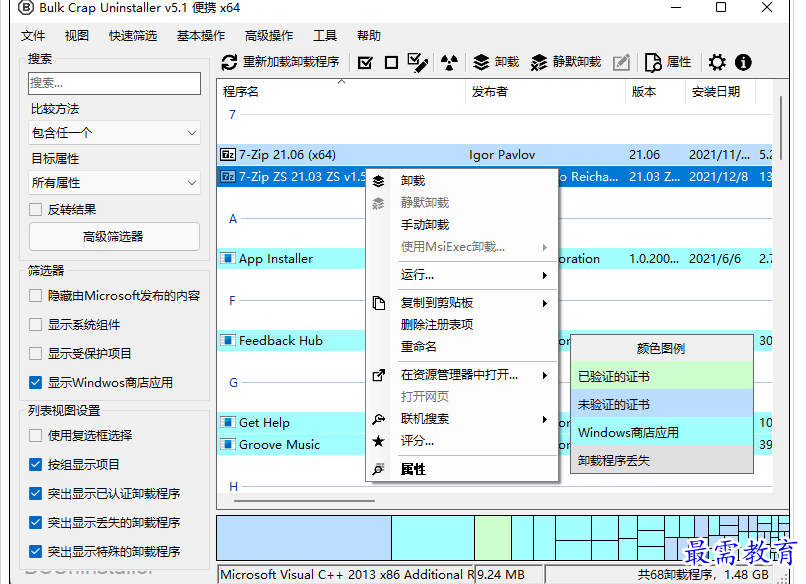Uncheck 显示Windwos商店应用 checkbox
The width and height of the screenshot is (806, 584).
pos(37,382)
